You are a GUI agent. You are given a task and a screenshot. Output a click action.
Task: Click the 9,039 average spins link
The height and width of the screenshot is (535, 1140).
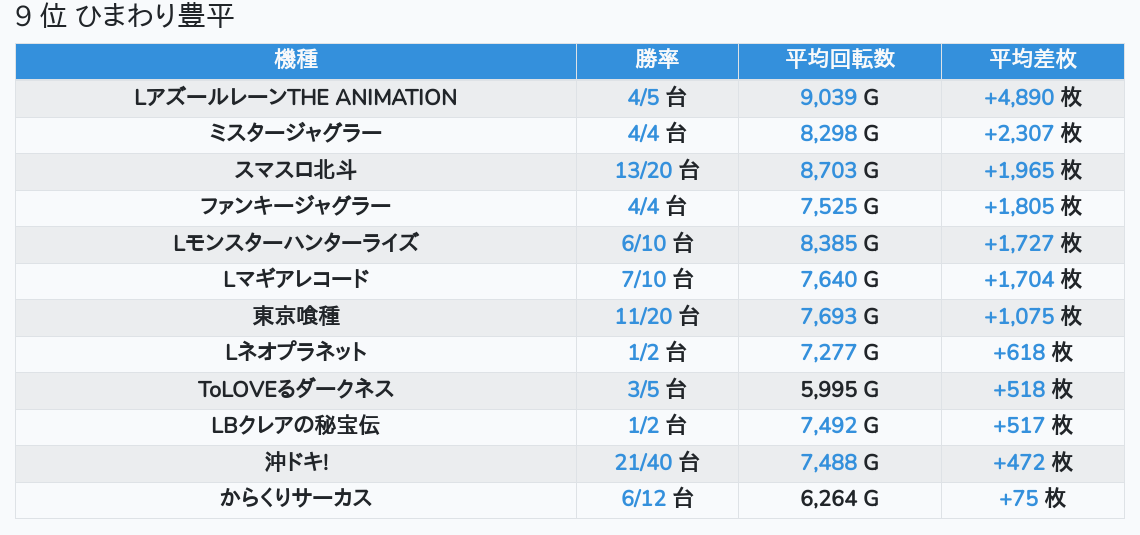coord(828,98)
